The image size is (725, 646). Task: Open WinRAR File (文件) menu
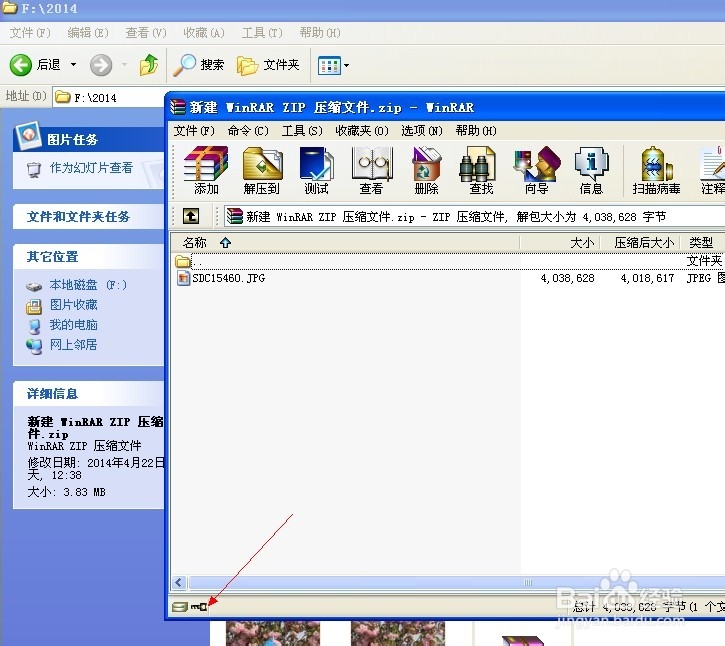[x=194, y=131]
